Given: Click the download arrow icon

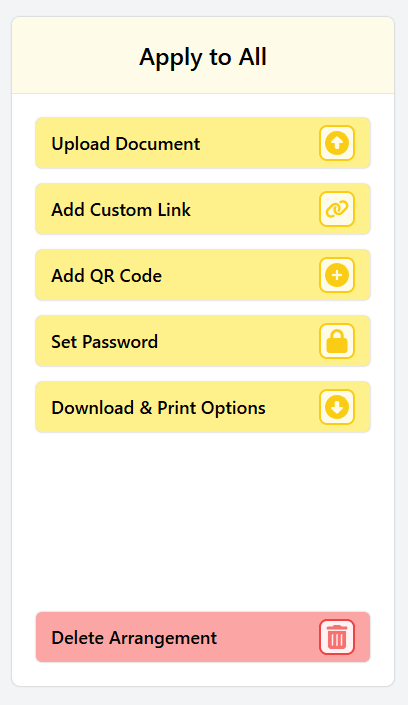Looking at the screenshot, I should (x=337, y=407).
